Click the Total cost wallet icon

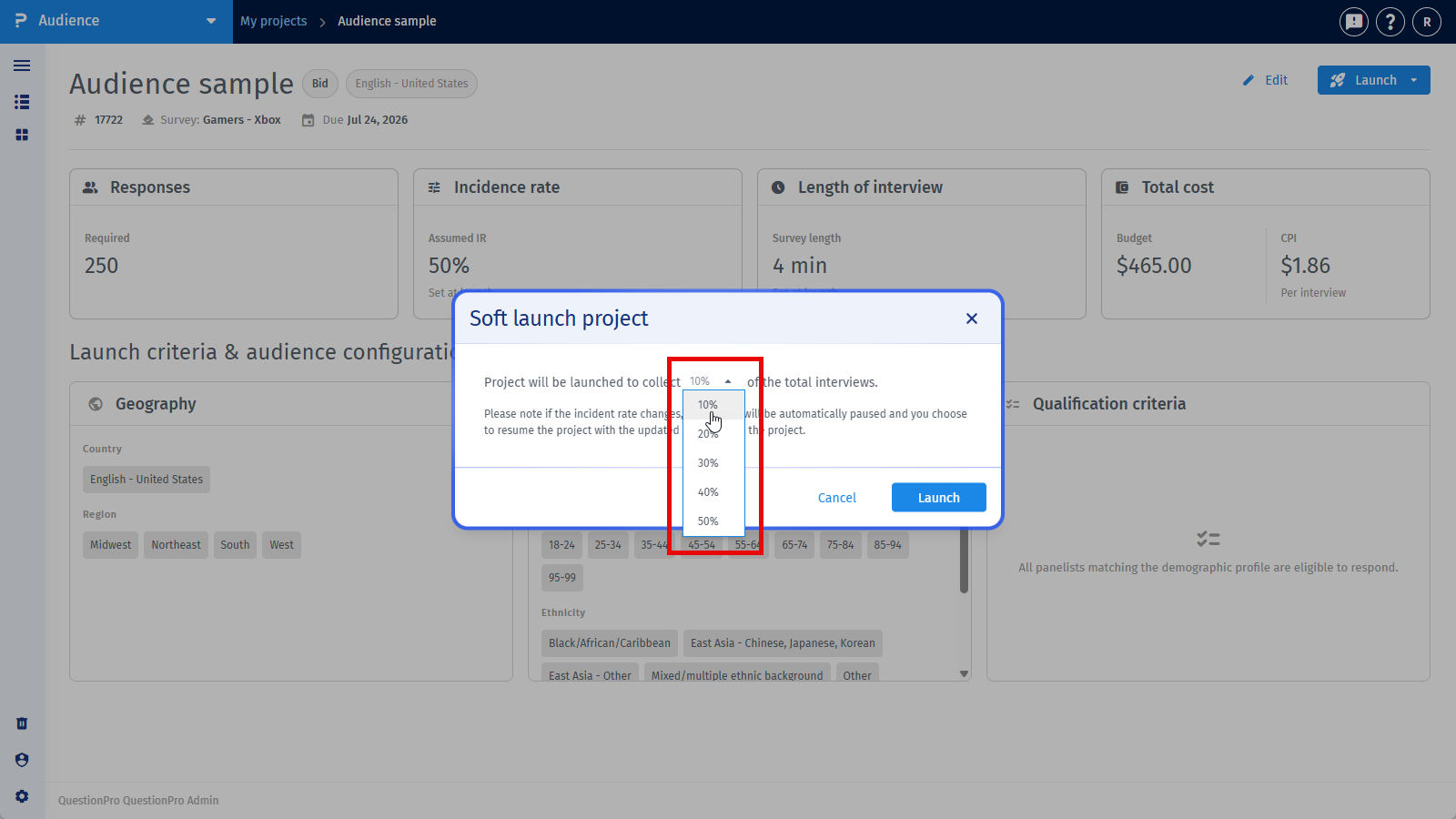[1122, 187]
